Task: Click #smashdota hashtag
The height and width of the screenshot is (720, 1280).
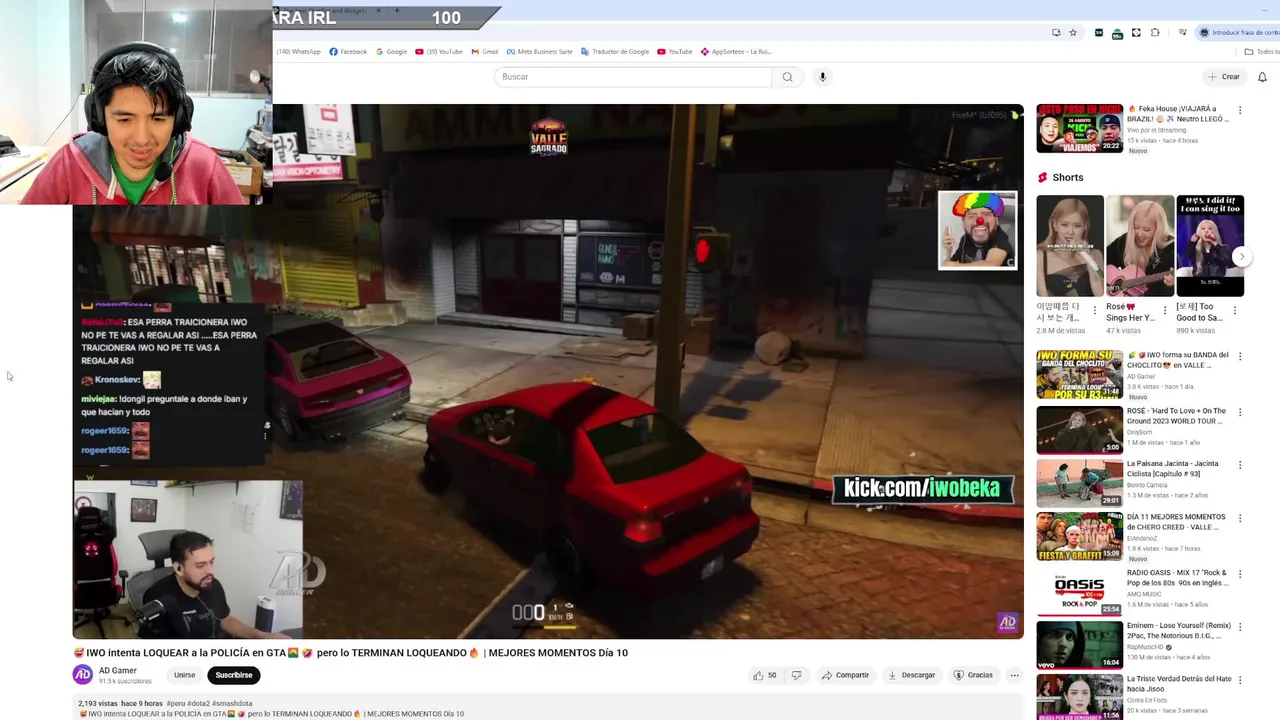Action: pos(231,704)
